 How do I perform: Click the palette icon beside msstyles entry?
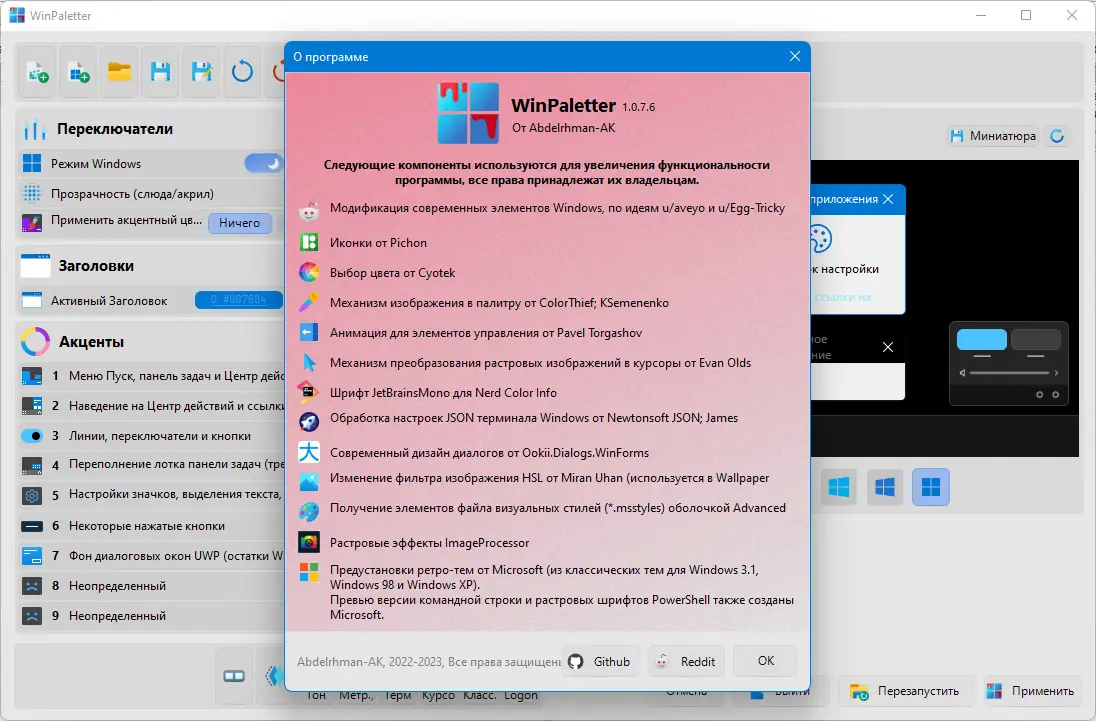click(x=309, y=512)
